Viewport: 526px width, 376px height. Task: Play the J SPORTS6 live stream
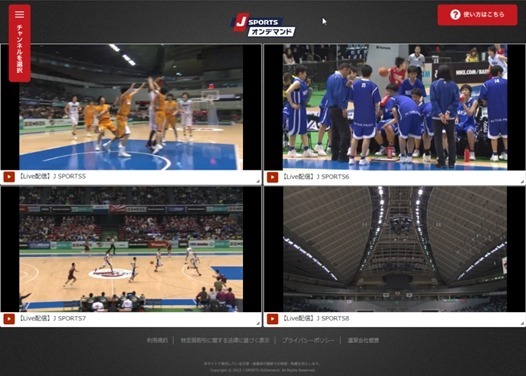[x=272, y=177]
